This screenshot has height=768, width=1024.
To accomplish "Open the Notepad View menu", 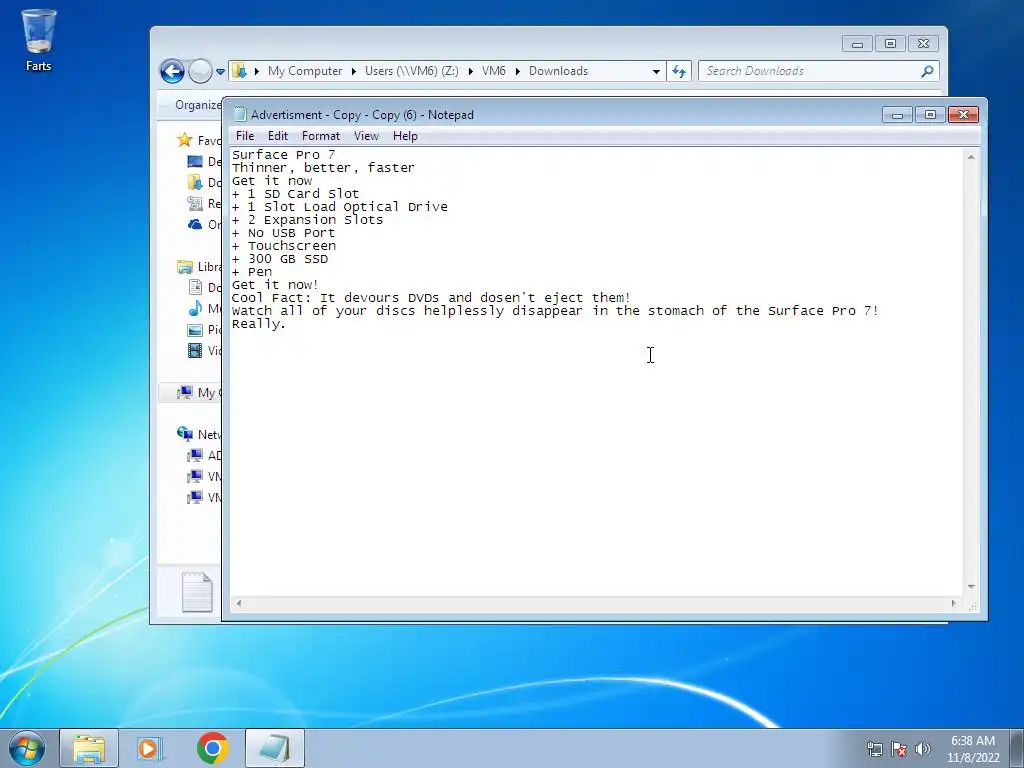I will [366, 136].
